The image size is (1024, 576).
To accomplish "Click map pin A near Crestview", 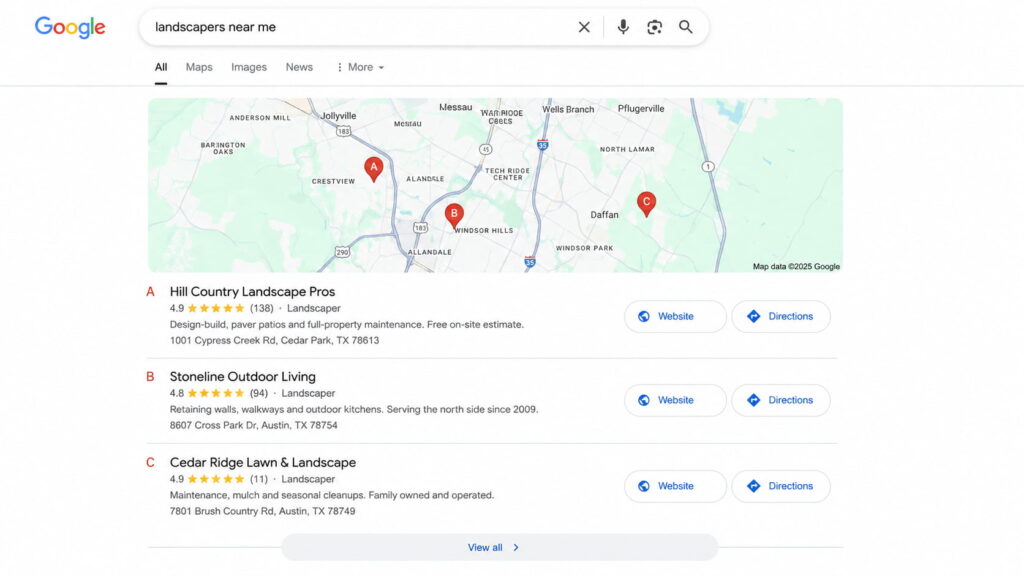I will point(374,169).
